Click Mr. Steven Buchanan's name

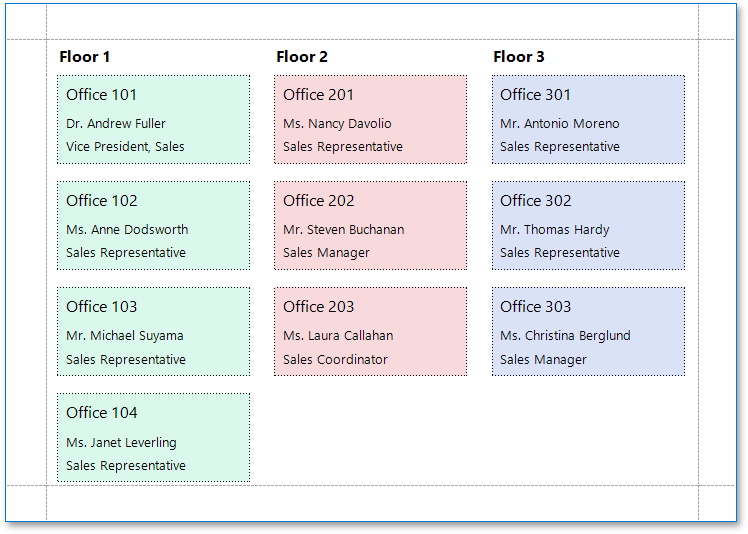[x=343, y=230]
